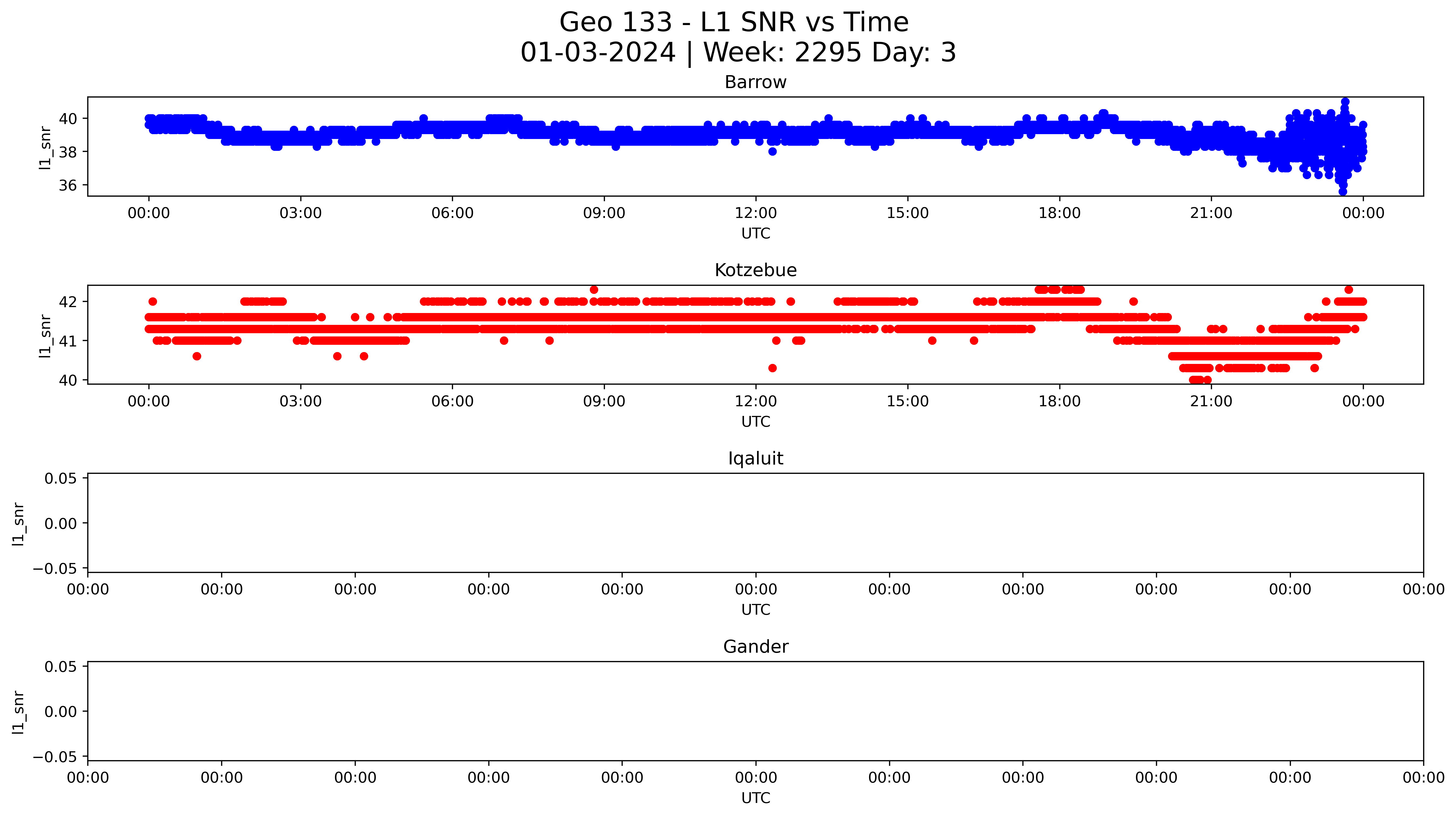This screenshot has width=1456, height=817.
Task: Click the "21:00" tick label on the Barrow plot
Action: point(1211,213)
